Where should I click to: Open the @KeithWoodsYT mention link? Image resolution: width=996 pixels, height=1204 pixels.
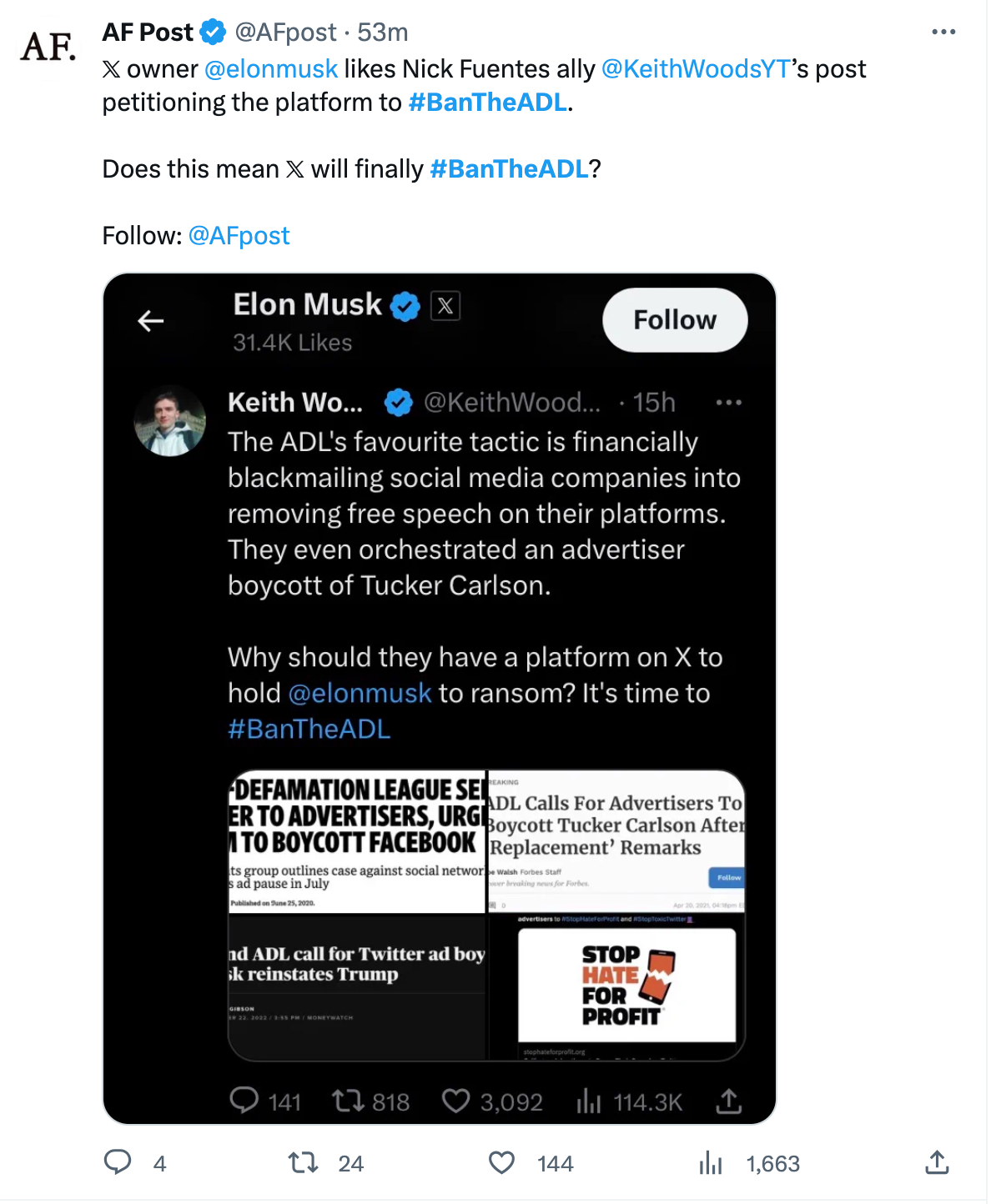point(695,68)
